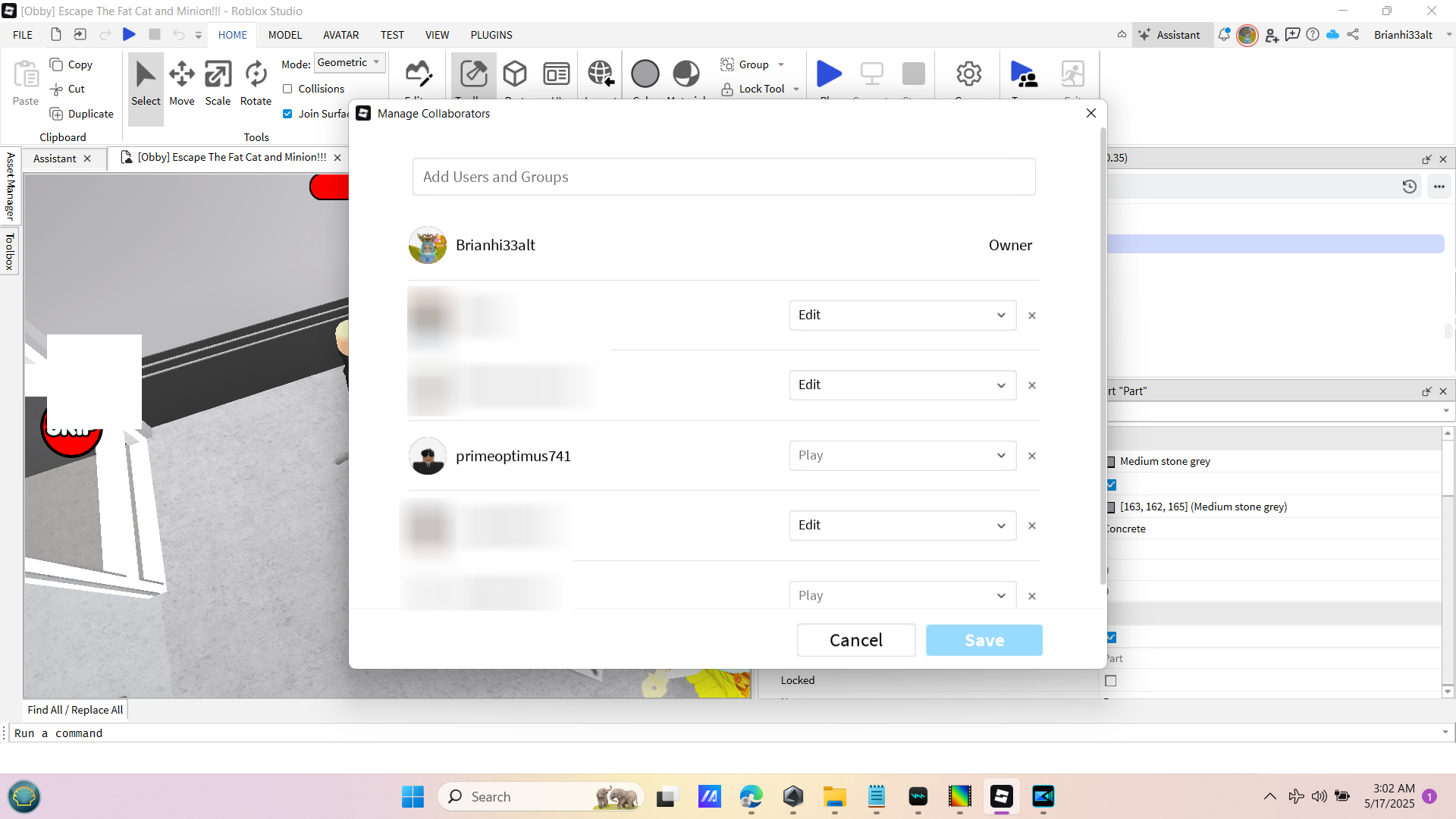Viewport: 1456px width, 819px height.
Task: Open Studio Settings gear icon
Action: pyautogui.click(x=968, y=74)
